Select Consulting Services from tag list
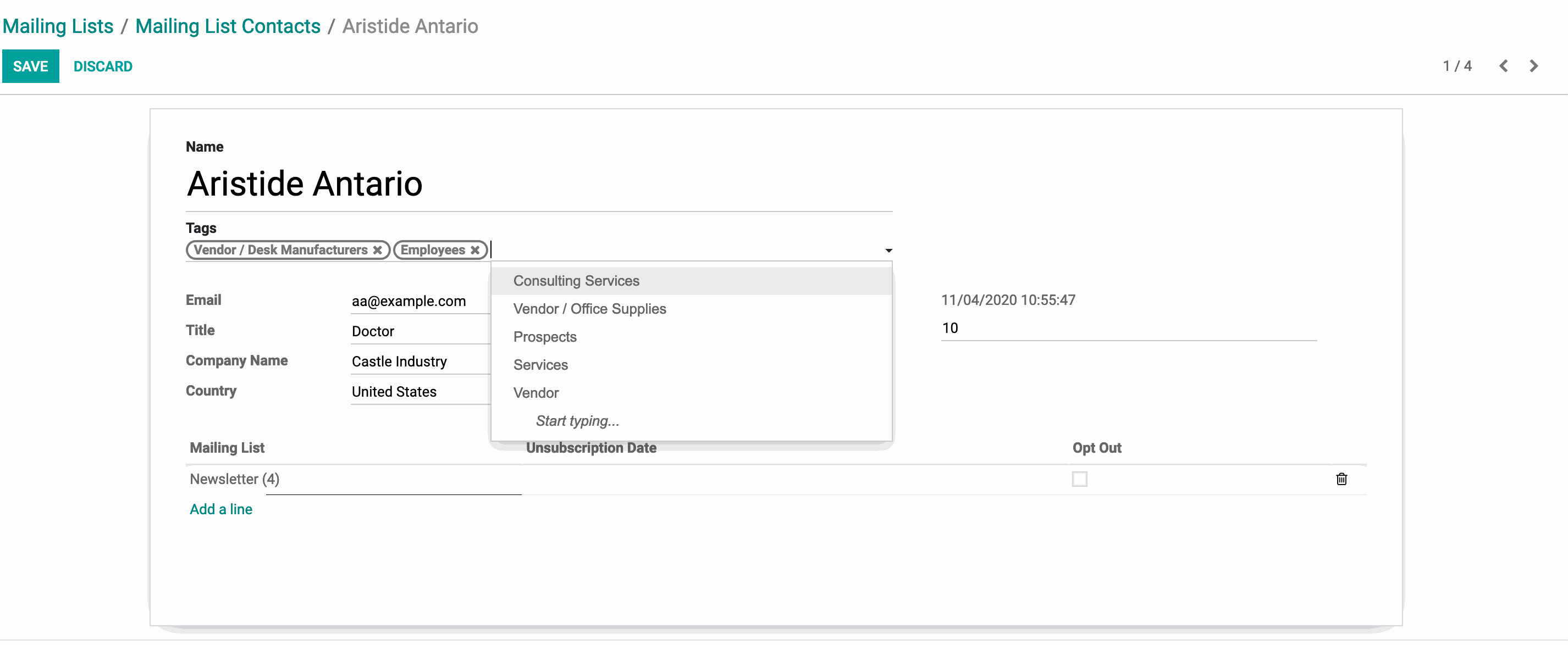The image size is (1568, 645). (x=576, y=281)
